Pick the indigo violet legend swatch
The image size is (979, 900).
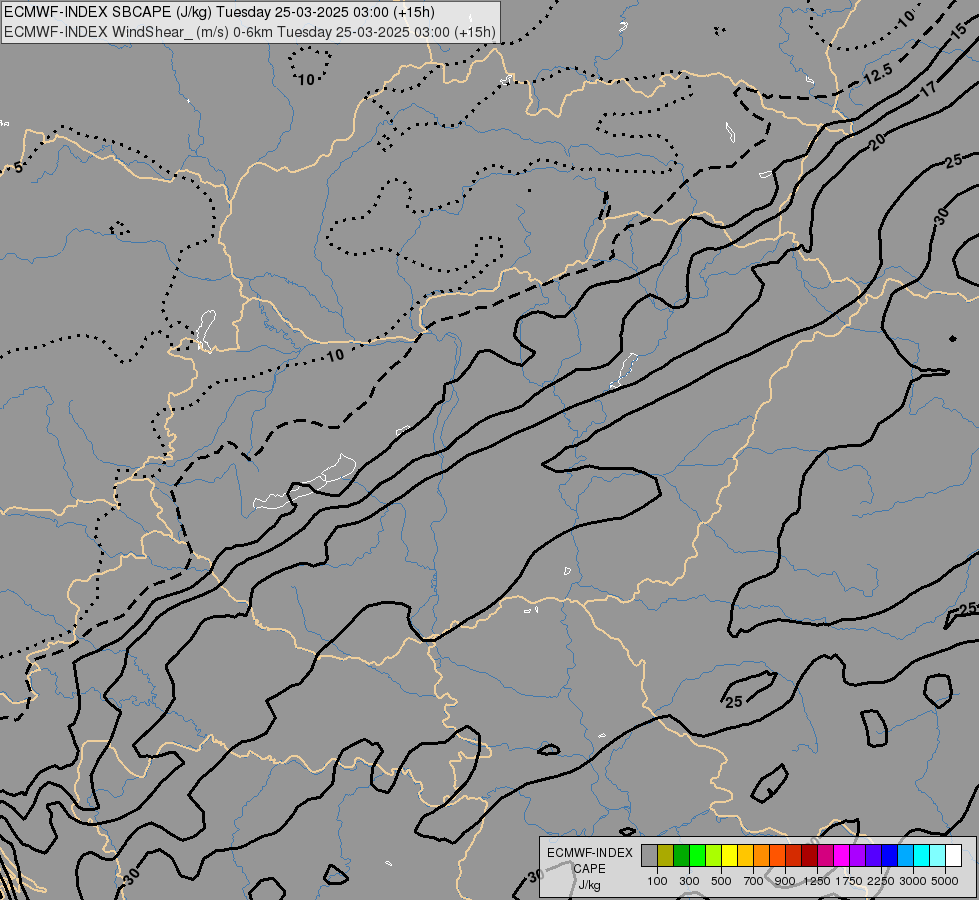pyautogui.click(x=873, y=856)
